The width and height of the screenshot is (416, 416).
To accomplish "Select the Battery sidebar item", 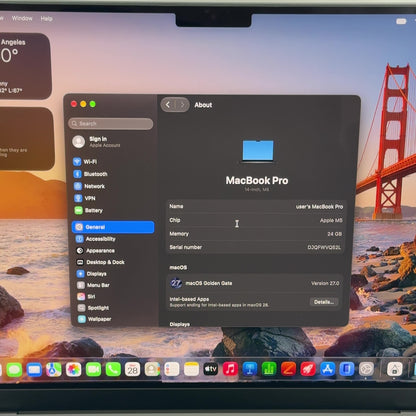I will (x=89, y=210).
